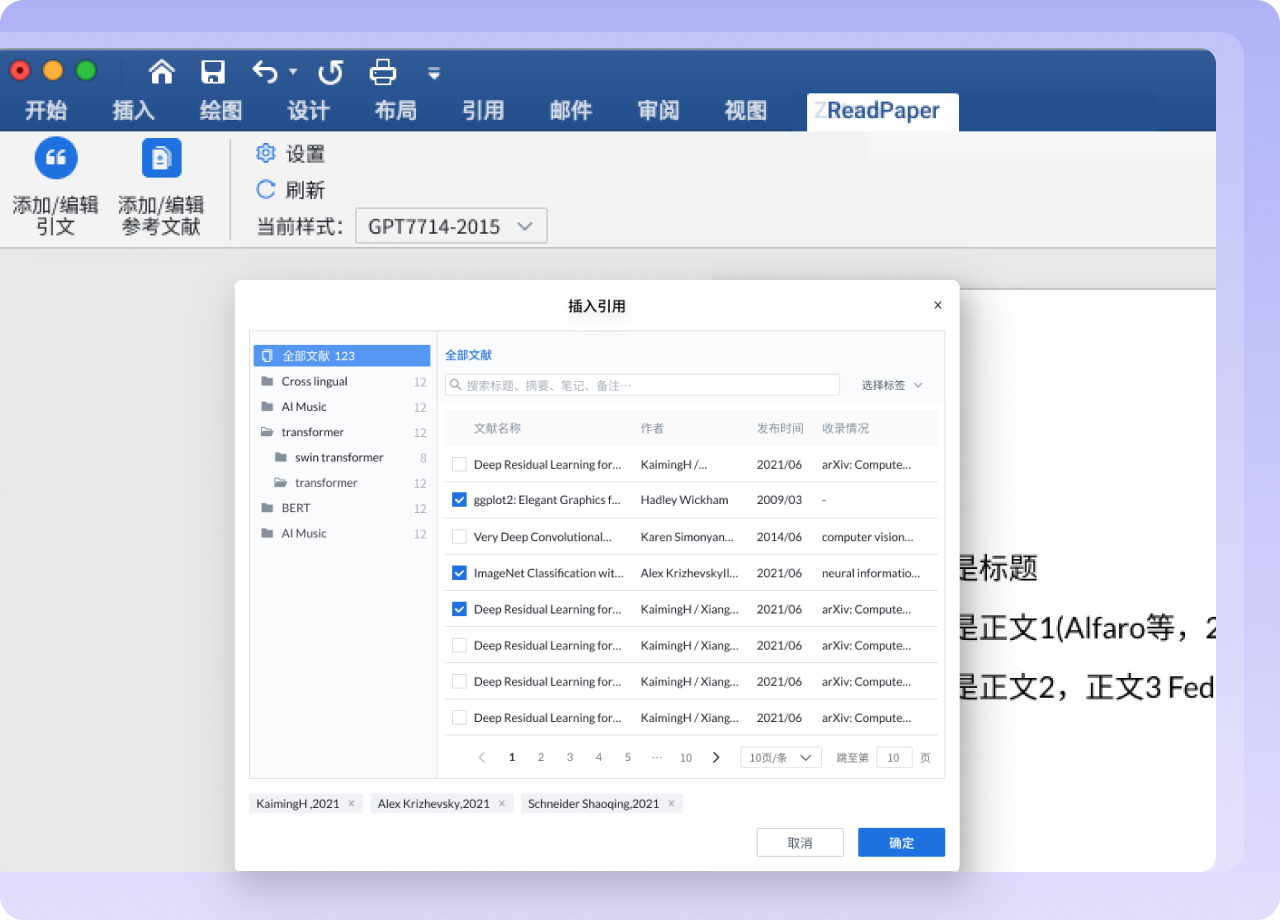The height and width of the screenshot is (920, 1280).
Task: Click the Redo icon
Action: (x=330, y=71)
